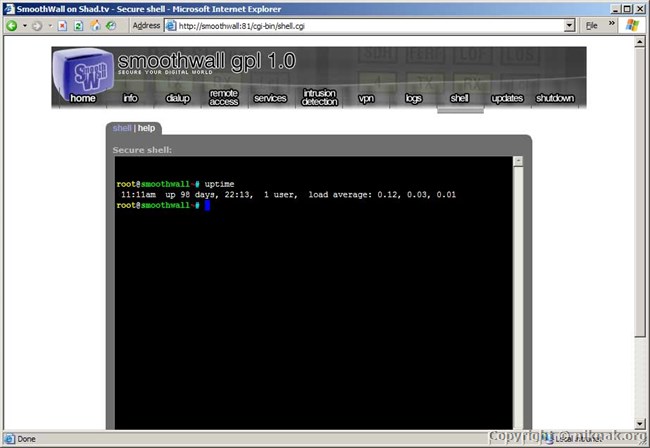Screen dimensions: 650x448
Task: Maximize the Internet Explorer window
Action: pos(627,9)
